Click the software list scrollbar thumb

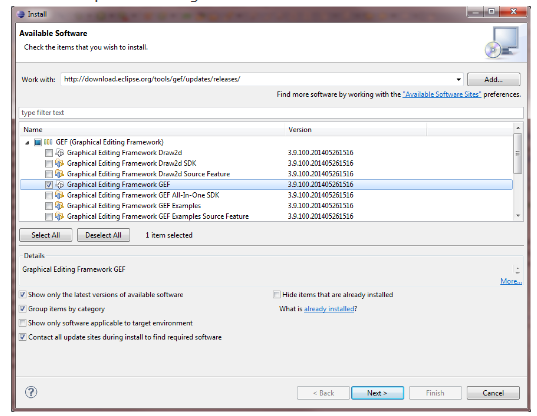(518, 153)
